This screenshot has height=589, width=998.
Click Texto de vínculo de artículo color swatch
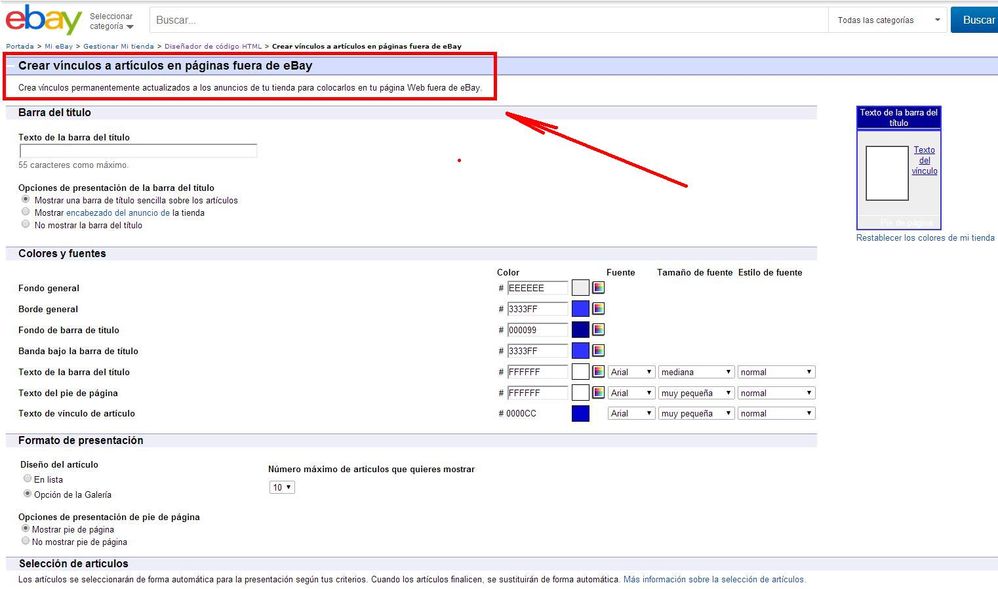click(x=580, y=413)
